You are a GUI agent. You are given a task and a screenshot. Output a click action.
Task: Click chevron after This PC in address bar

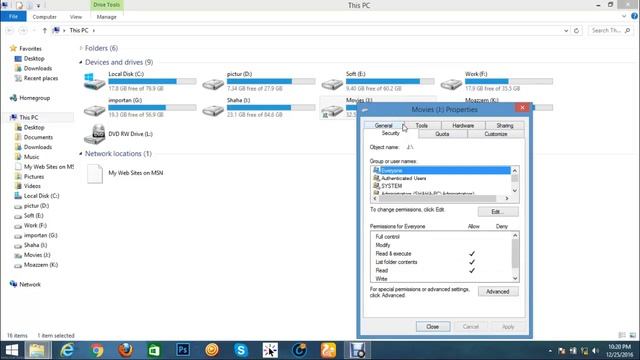tap(93, 31)
